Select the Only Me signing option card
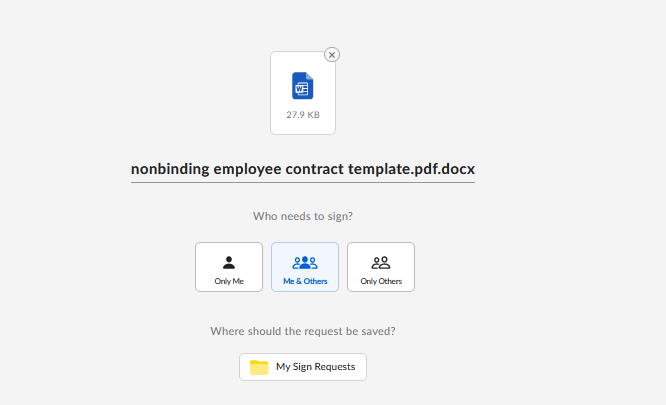This screenshot has height=405, width=666. click(x=229, y=267)
